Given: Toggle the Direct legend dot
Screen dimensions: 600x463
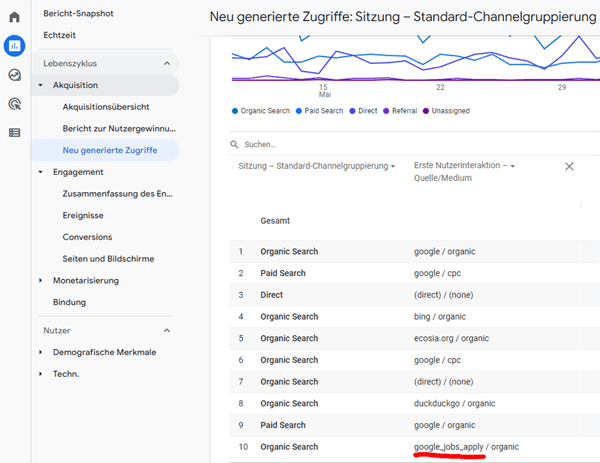Looking at the screenshot, I should point(352,111).
